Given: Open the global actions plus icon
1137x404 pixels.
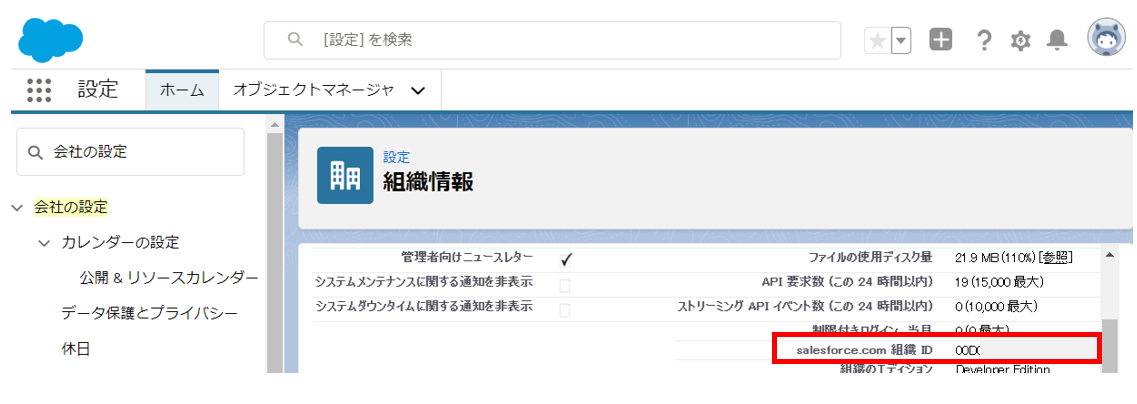Looking at the screenshot, I should (x=940, y=40).
